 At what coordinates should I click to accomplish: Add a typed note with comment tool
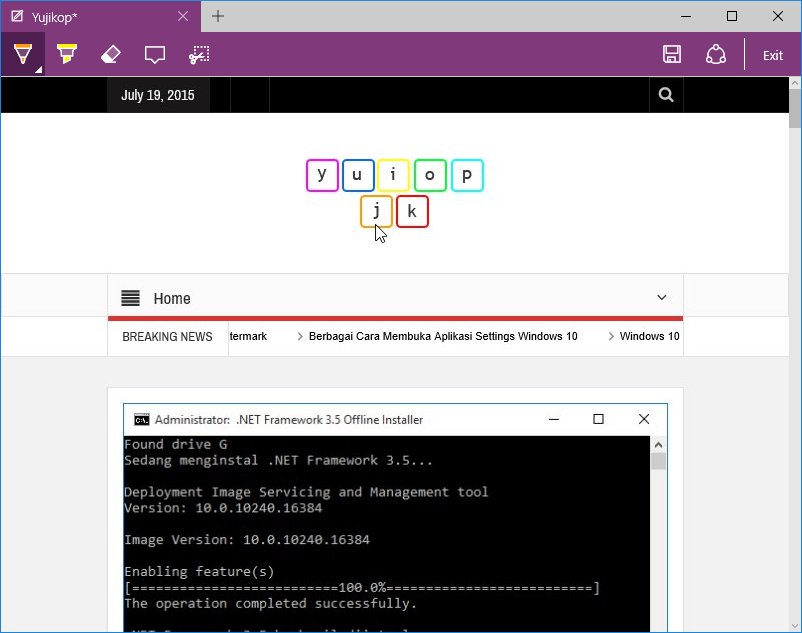tap(154, 54)
